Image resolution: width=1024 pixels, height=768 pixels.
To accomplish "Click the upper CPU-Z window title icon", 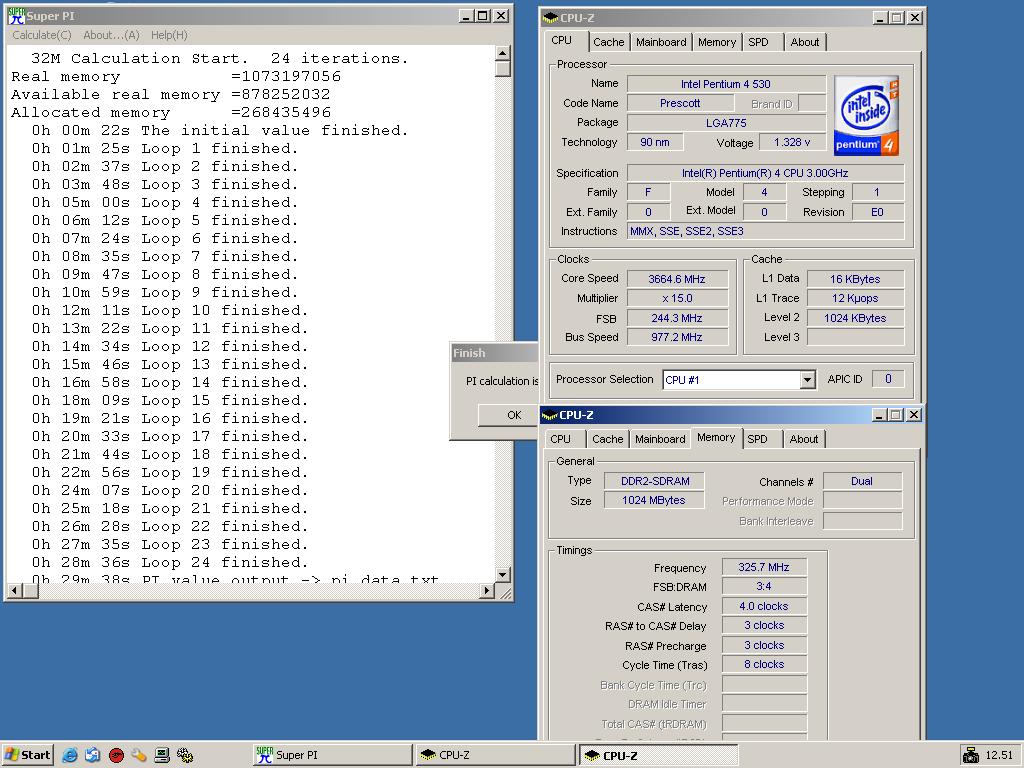I will [x=551, y=18].
